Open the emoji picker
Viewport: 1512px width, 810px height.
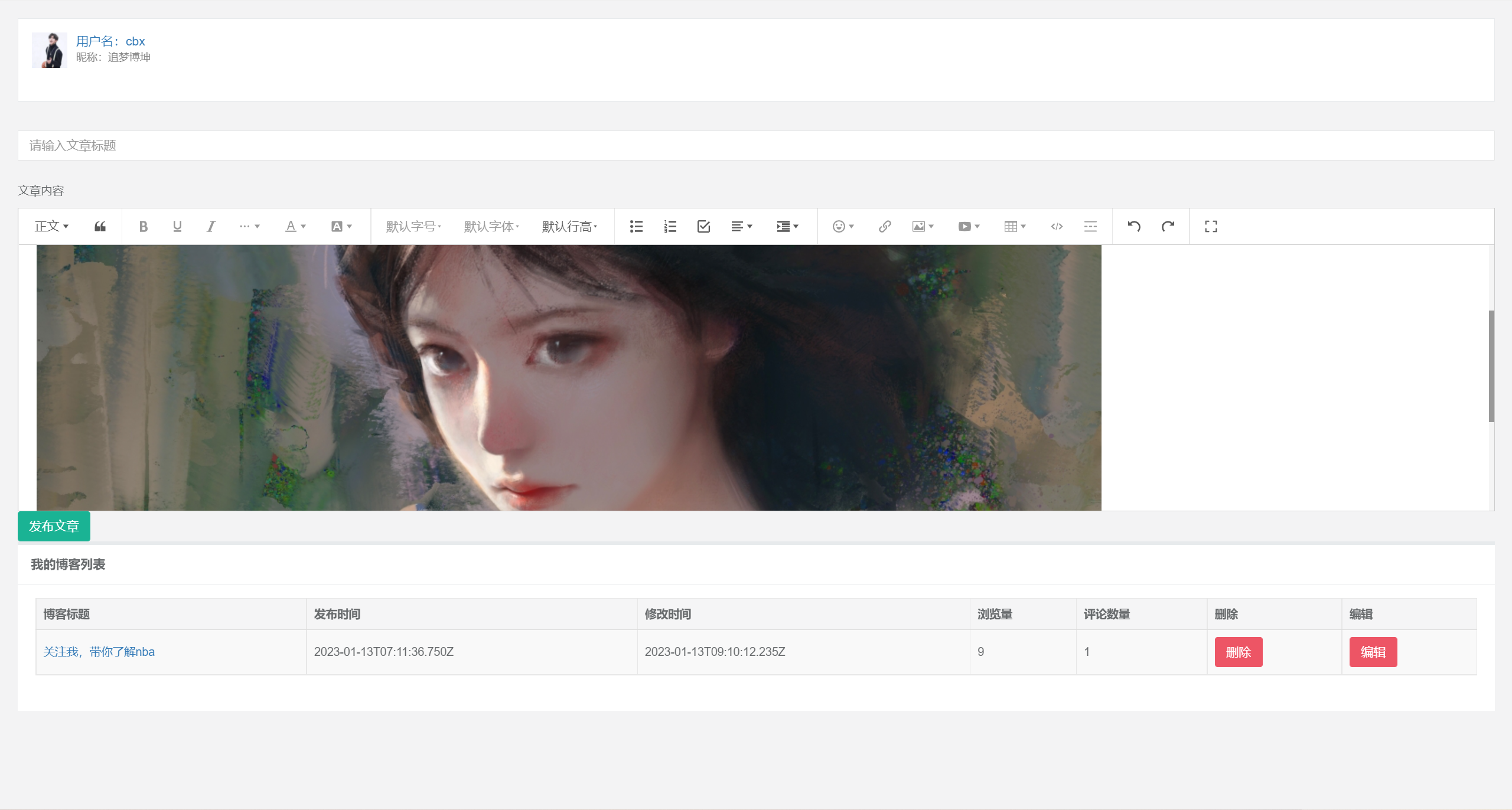point(843,227)
